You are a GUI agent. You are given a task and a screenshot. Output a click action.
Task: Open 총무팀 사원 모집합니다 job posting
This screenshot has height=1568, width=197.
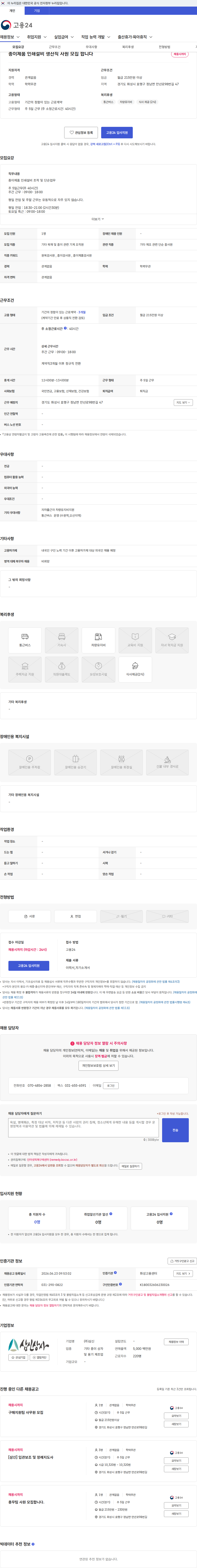click(26, 1502)
